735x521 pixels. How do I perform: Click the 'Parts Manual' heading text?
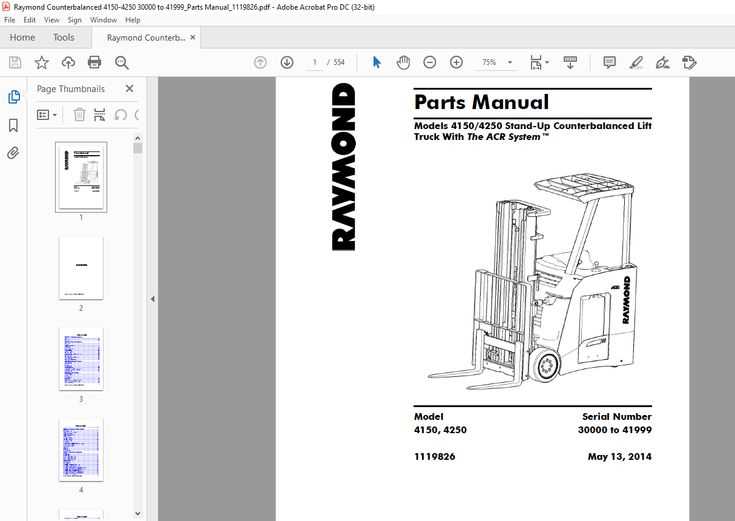point(481,103)
